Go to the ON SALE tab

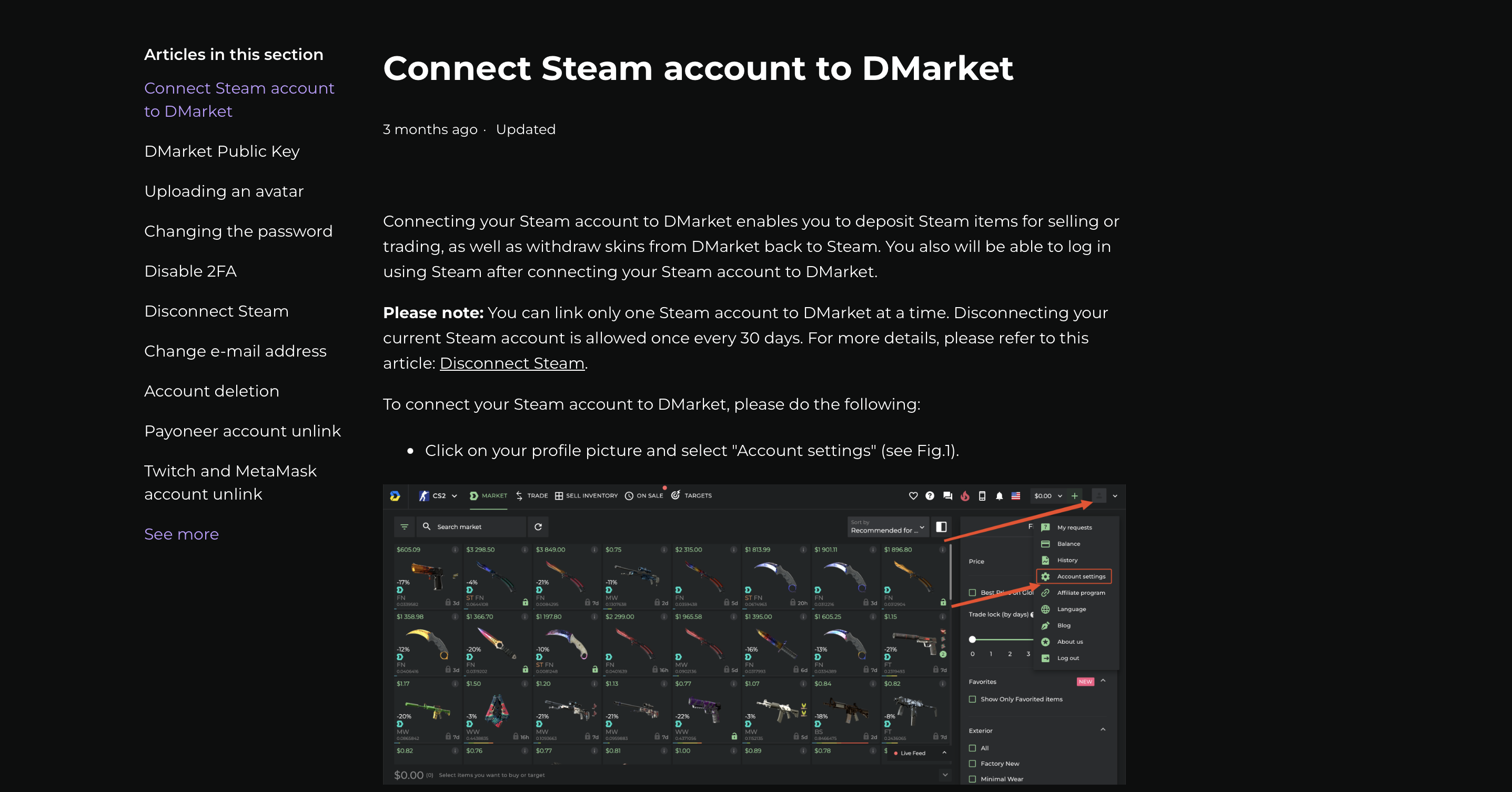(x=644, y=496)
